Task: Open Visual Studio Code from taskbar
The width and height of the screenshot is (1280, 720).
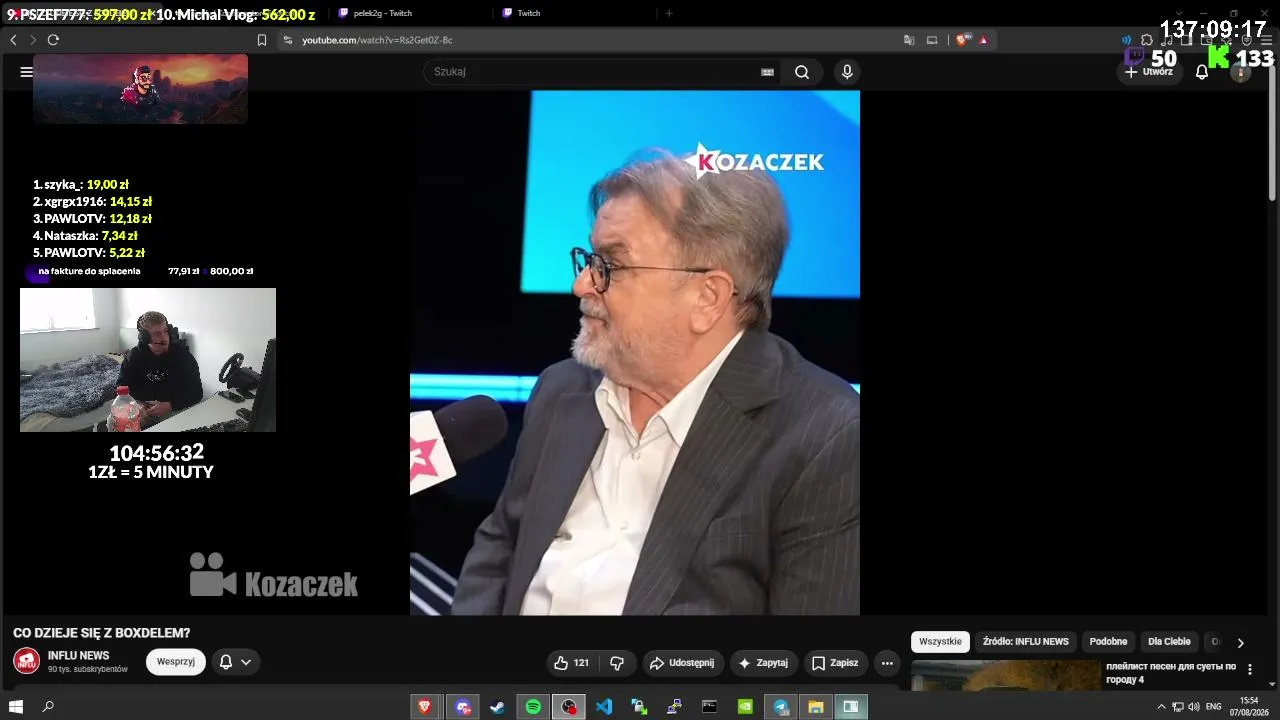Action: tap(604, 707)
